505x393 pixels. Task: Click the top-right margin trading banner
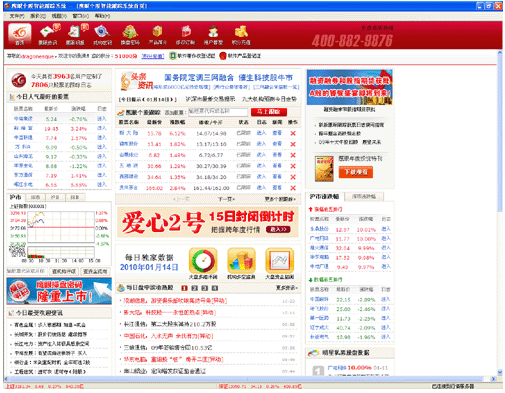[349, 87]
